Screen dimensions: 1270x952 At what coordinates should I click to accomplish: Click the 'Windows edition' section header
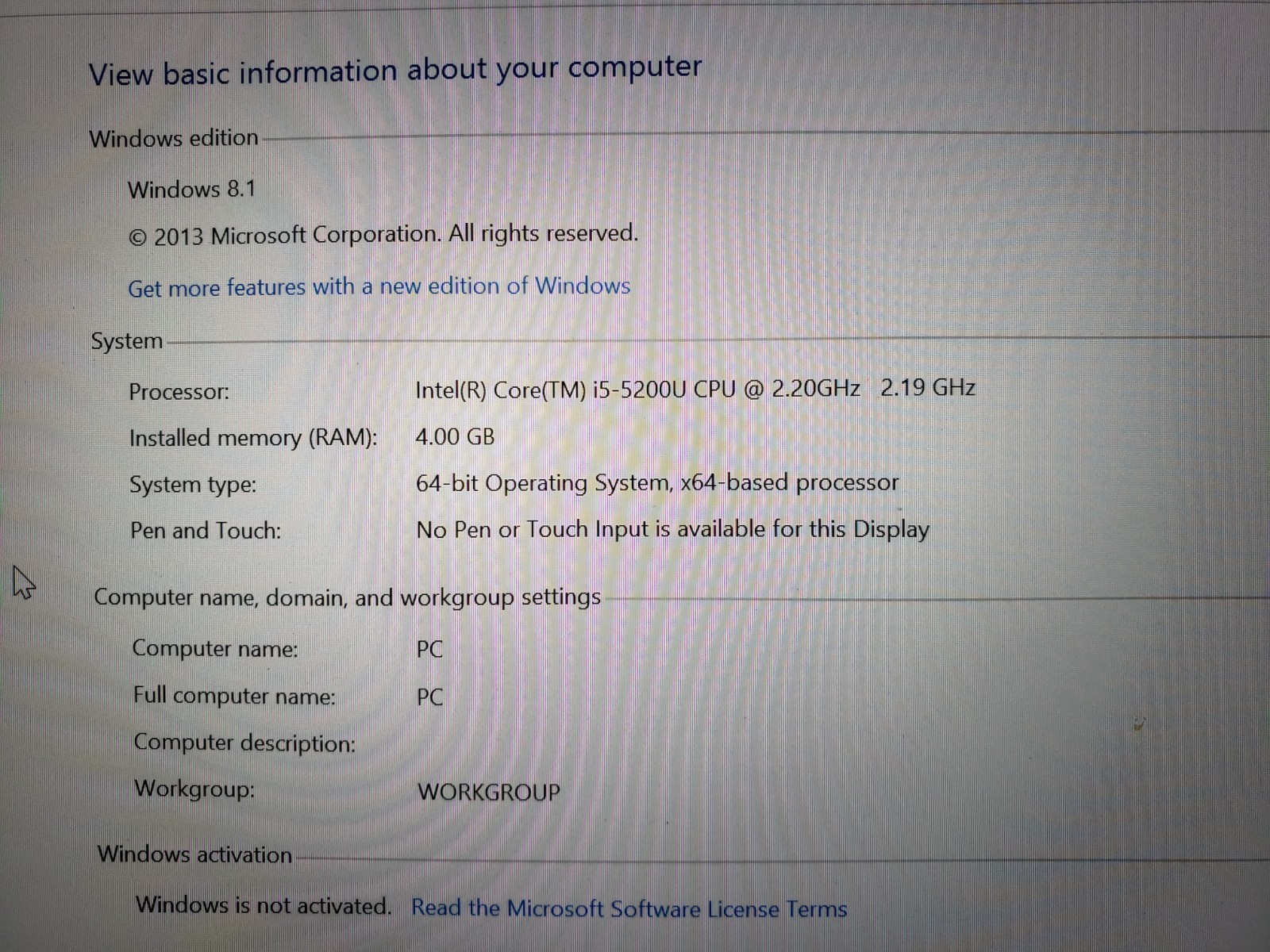click(x=174, y=138)
